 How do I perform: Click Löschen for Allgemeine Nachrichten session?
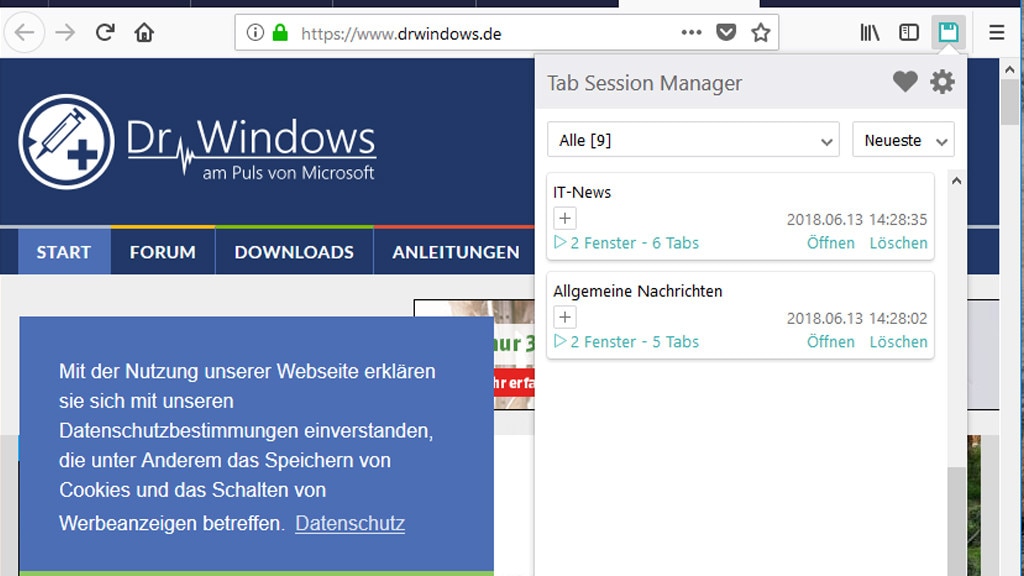[898, 342]
